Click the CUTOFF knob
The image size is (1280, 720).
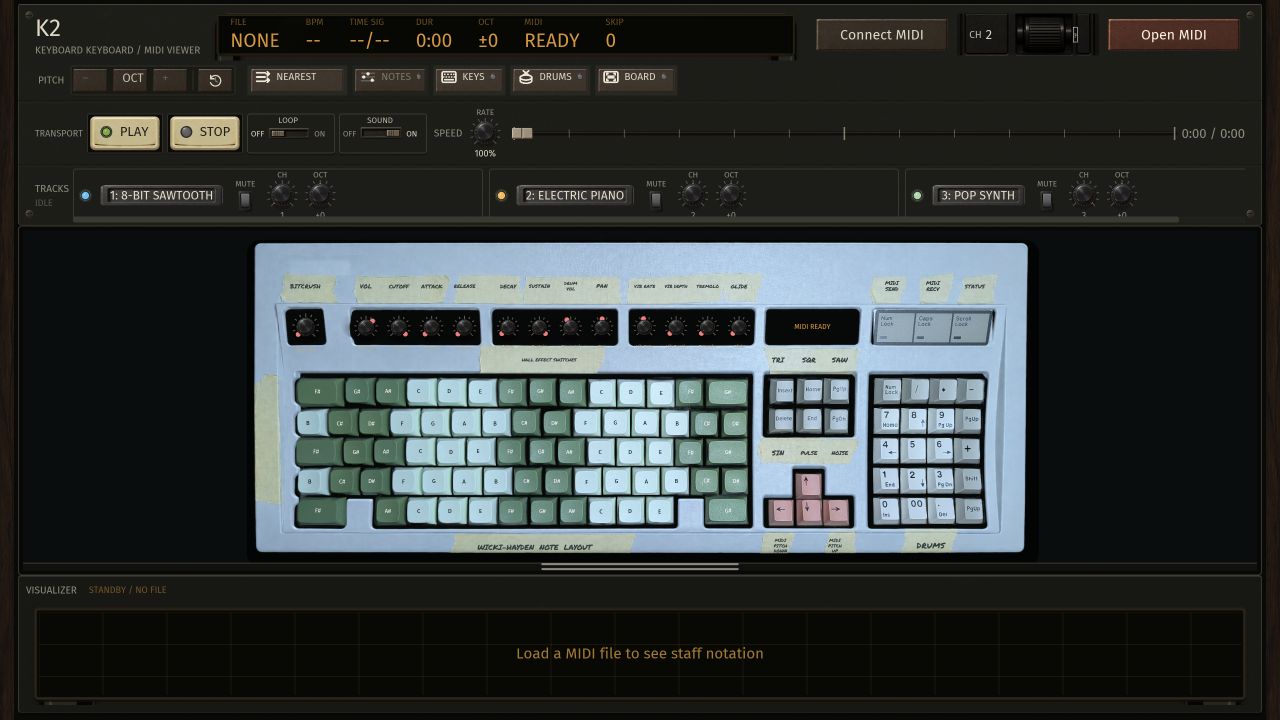tap(399, 326)
